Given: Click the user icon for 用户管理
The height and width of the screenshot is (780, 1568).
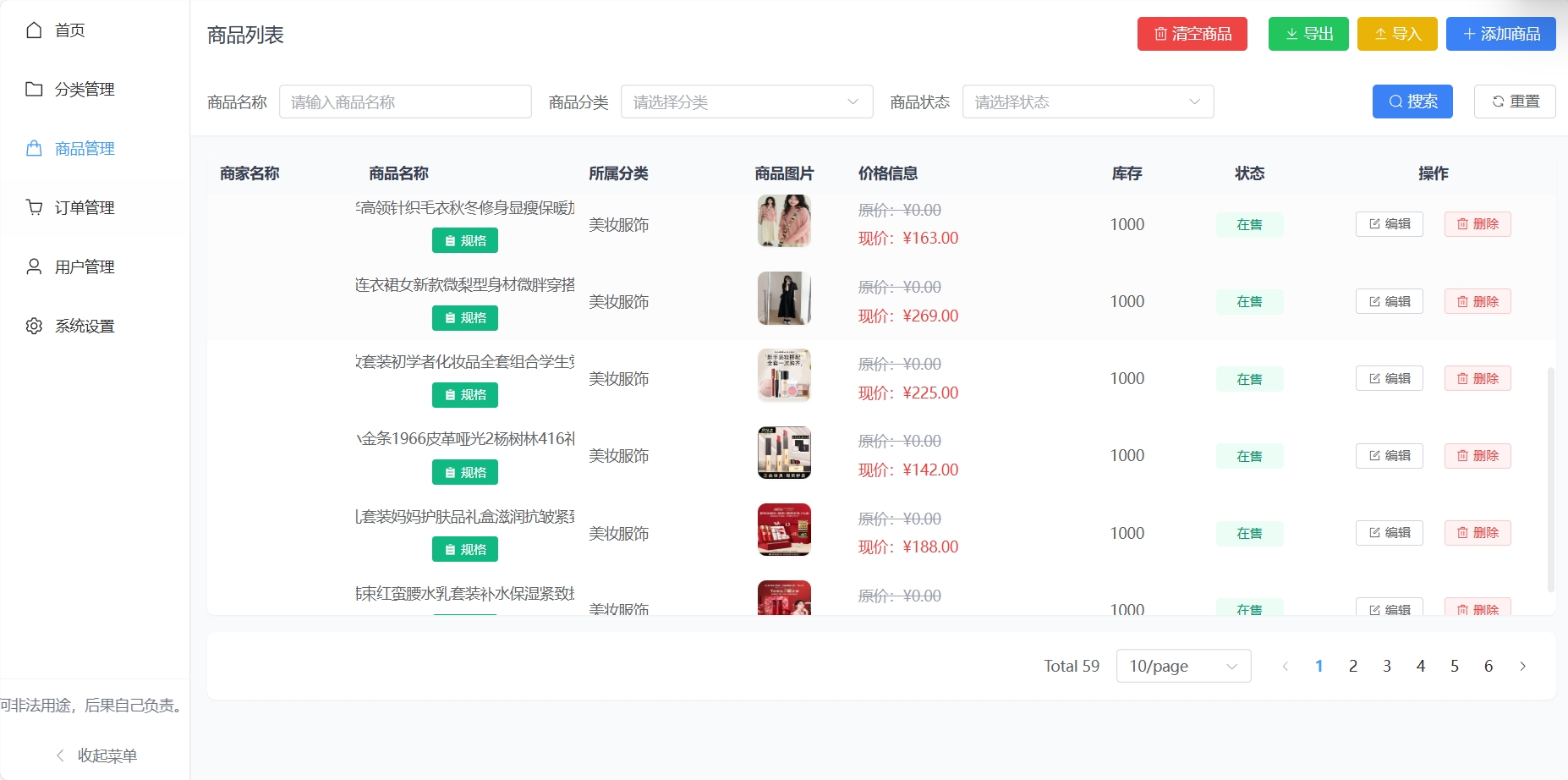Looking at the screenshot, I should pos(34,267).
